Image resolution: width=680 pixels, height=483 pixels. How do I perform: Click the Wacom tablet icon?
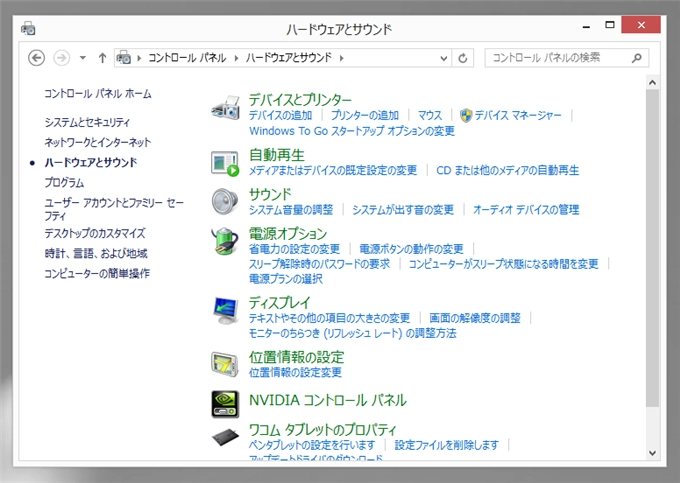pos(226,437)
